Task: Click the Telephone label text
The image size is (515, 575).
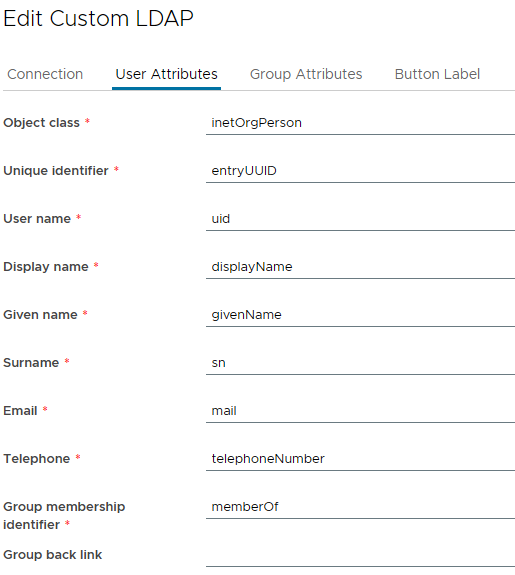Action: [37, 459]
